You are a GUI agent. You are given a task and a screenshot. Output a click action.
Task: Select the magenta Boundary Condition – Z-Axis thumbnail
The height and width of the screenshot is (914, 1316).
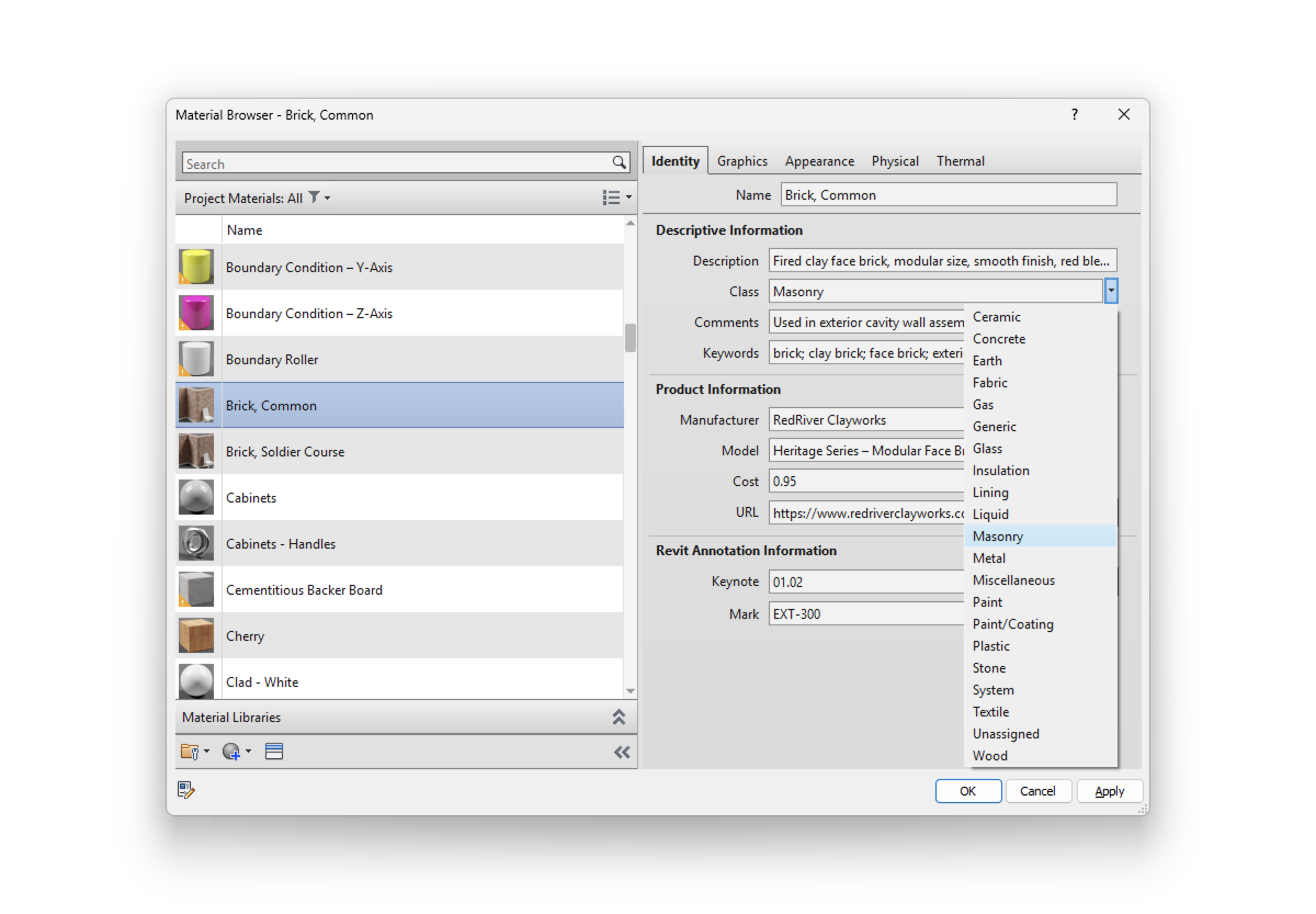coord(196,313)
